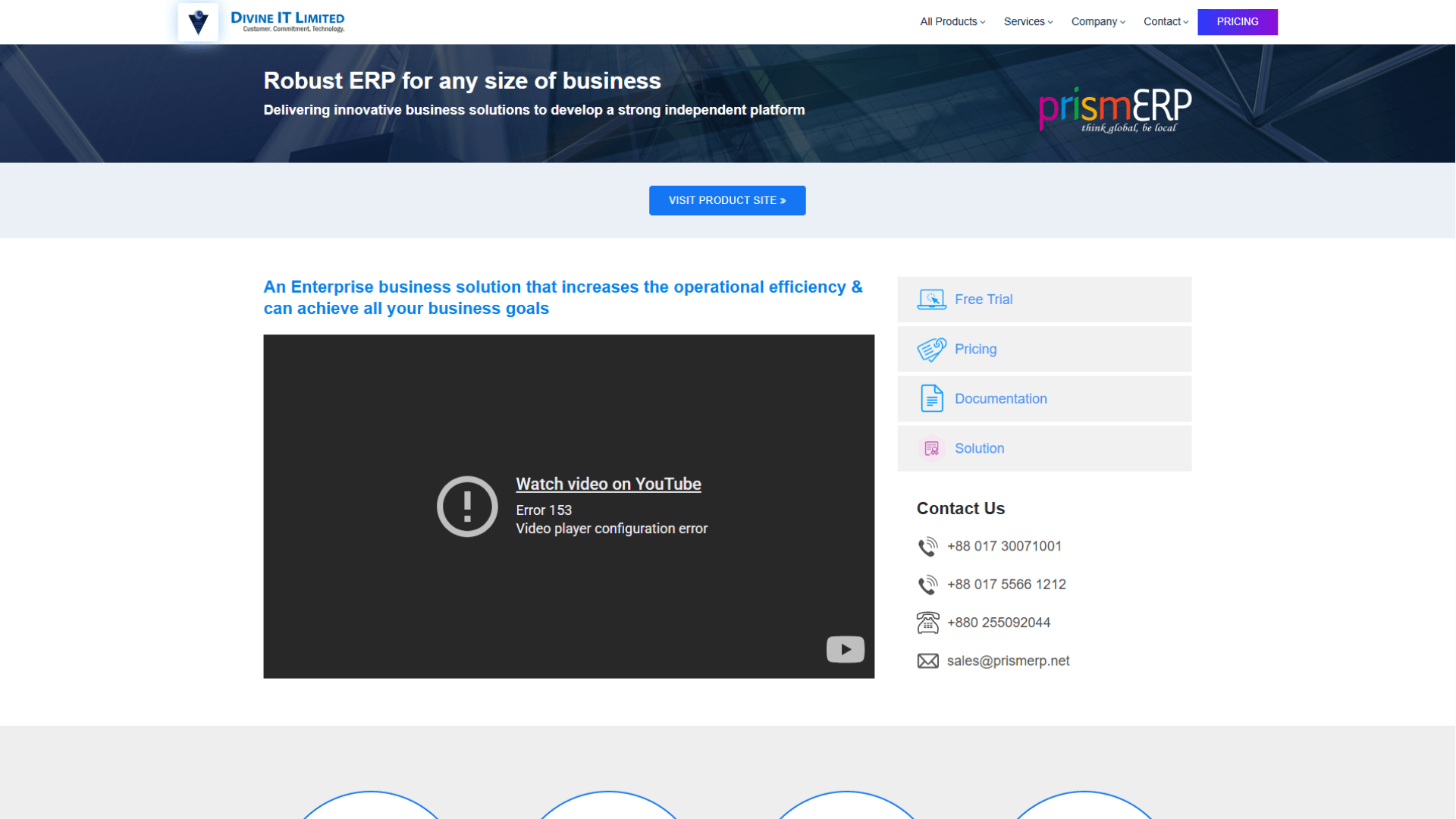Click the Solution certificate icon
1456x819 pixels.
(x=931, y=448)
